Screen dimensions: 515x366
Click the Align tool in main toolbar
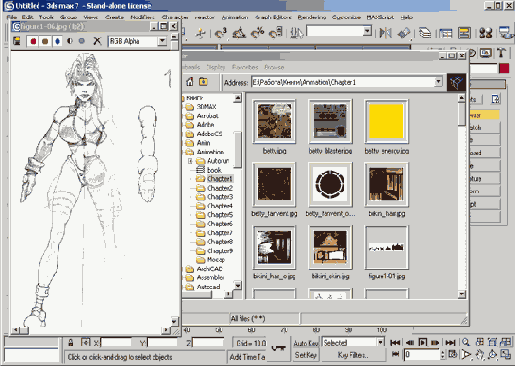click(403, 33)
